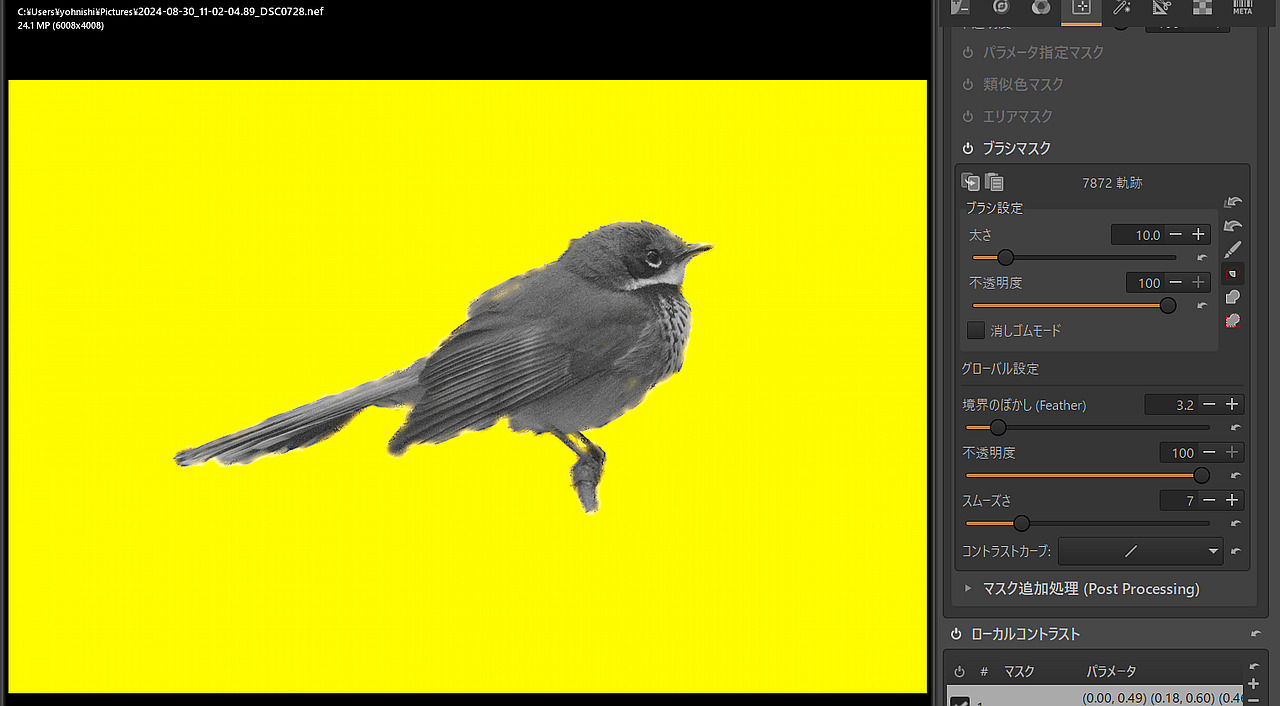Decrease 太さ value with minus button
1280x706 pixels.
[1175, 235]
